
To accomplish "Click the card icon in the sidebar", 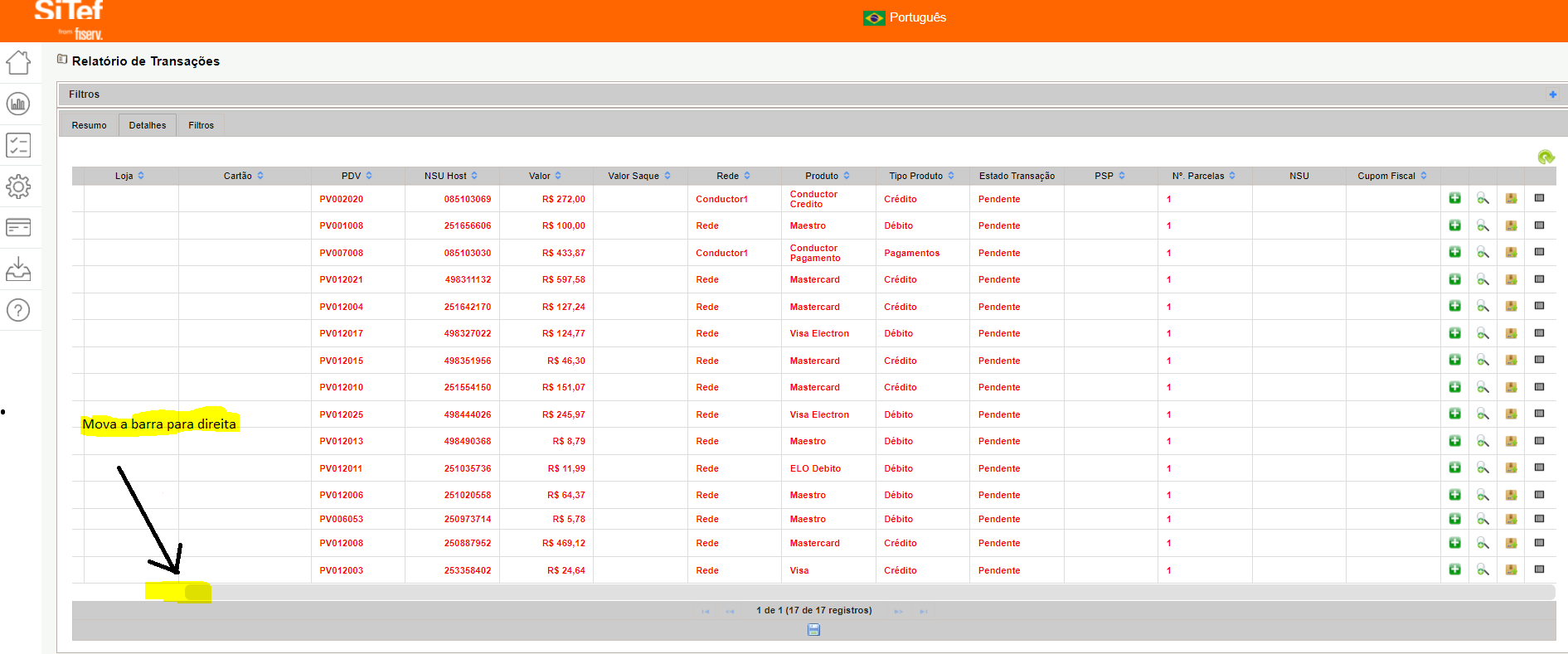I will (x=18, y=227).
